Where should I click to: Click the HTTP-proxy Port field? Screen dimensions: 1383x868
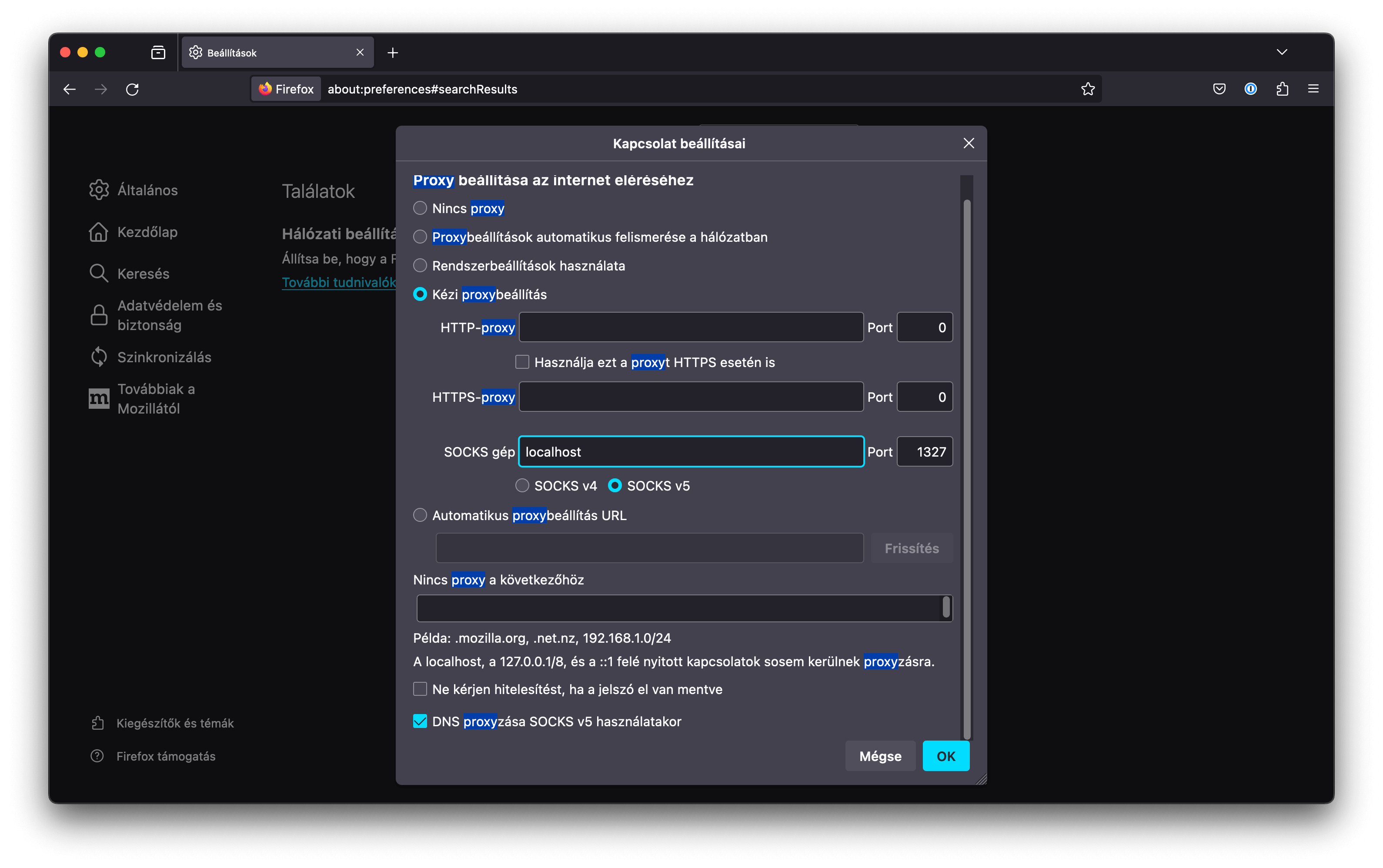click(925, 328)
